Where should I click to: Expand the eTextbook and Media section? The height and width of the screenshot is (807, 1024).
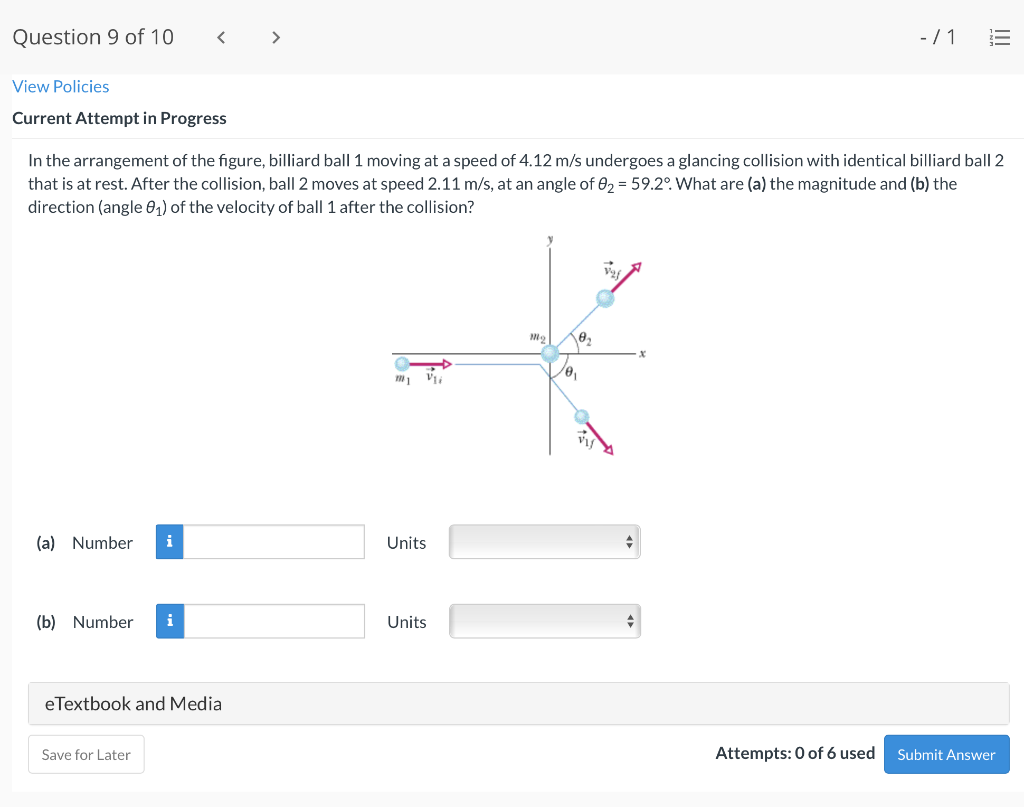click(132, 703)
